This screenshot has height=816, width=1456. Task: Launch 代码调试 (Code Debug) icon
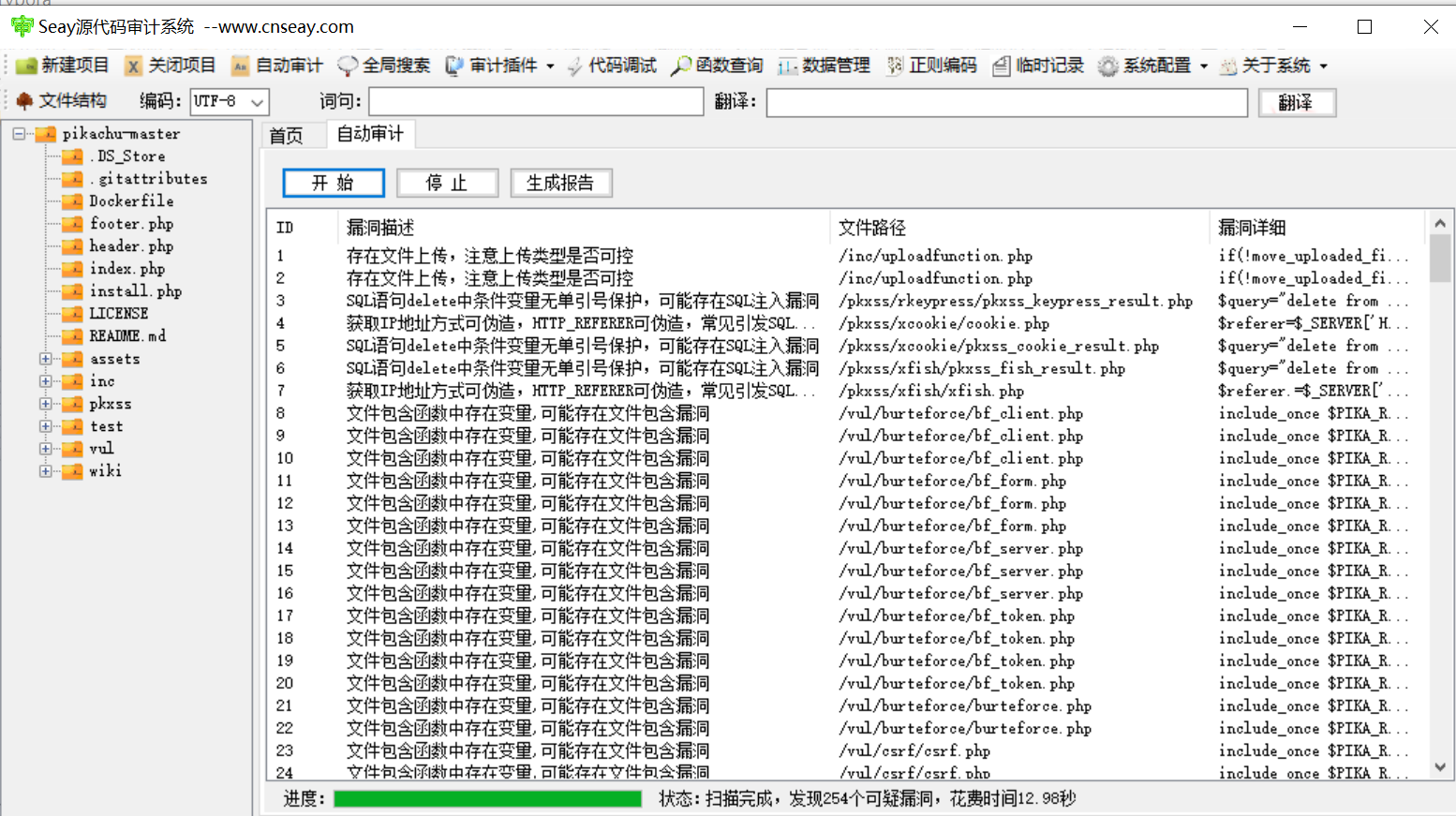click(574, 66)
